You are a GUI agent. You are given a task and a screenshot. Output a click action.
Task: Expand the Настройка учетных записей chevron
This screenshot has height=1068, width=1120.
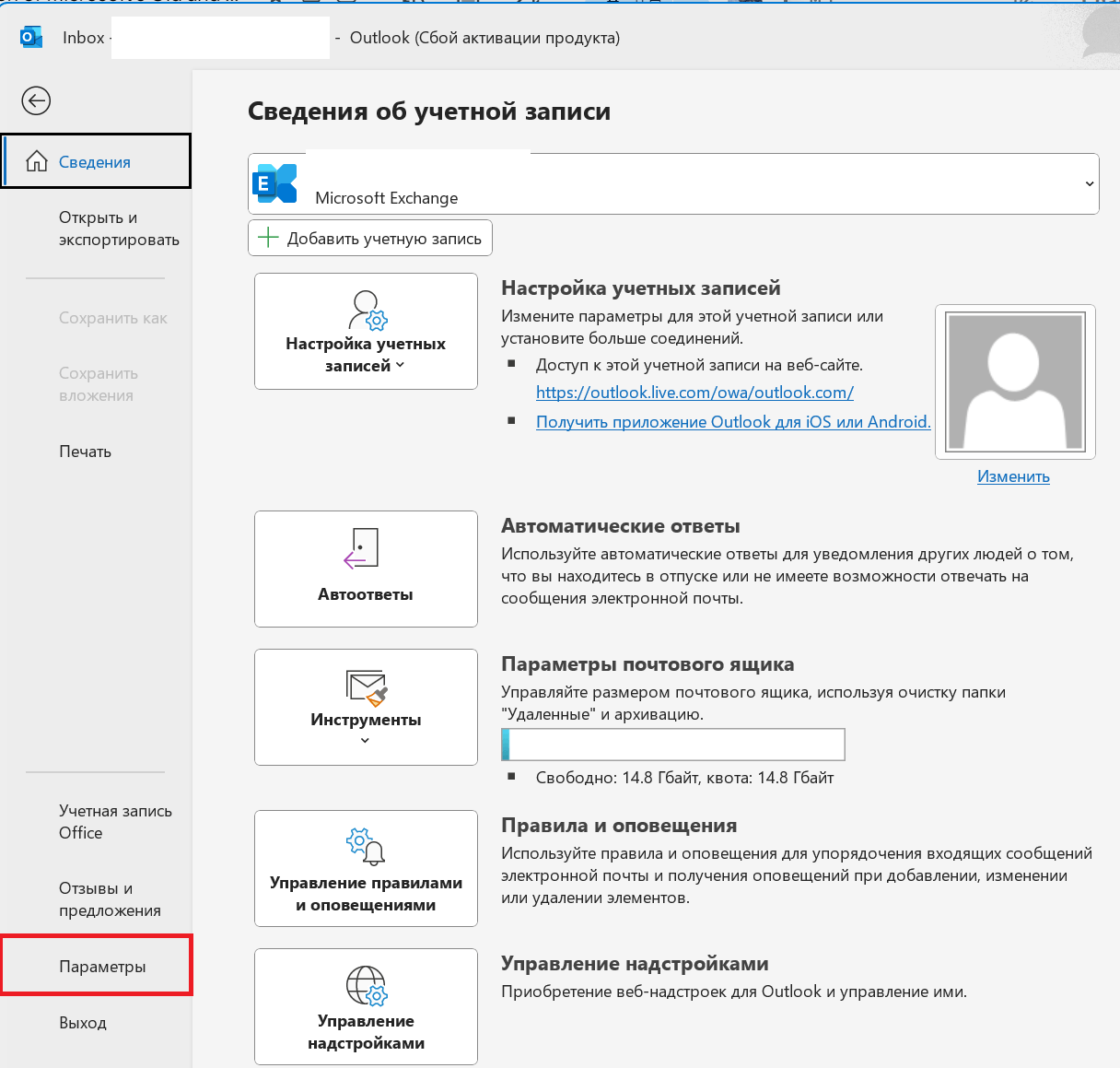(398, 366)
